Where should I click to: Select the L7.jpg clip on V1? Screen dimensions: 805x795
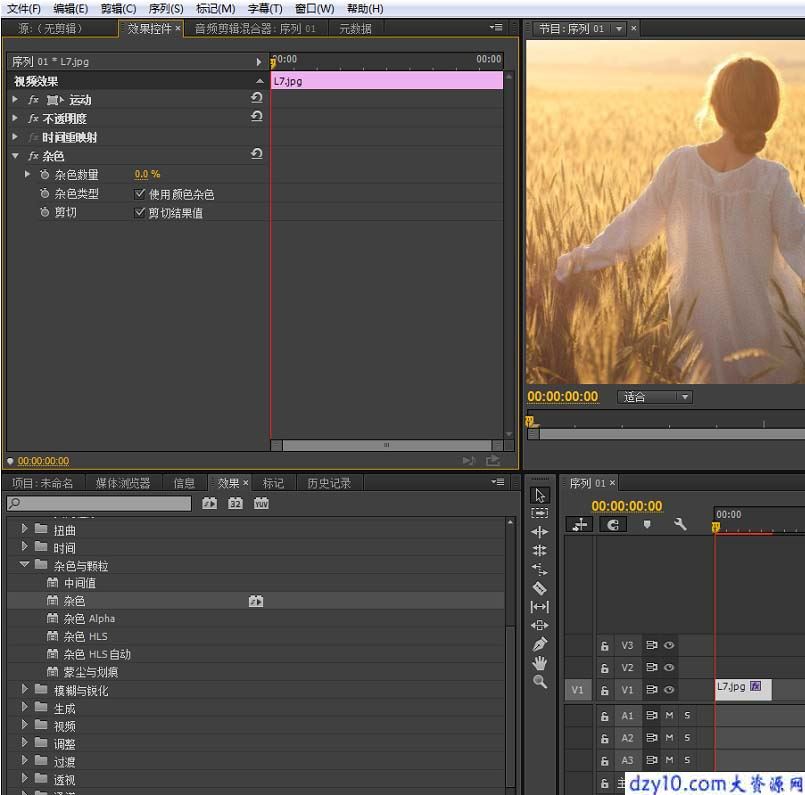pyautogui.click(x=743, y=689)
